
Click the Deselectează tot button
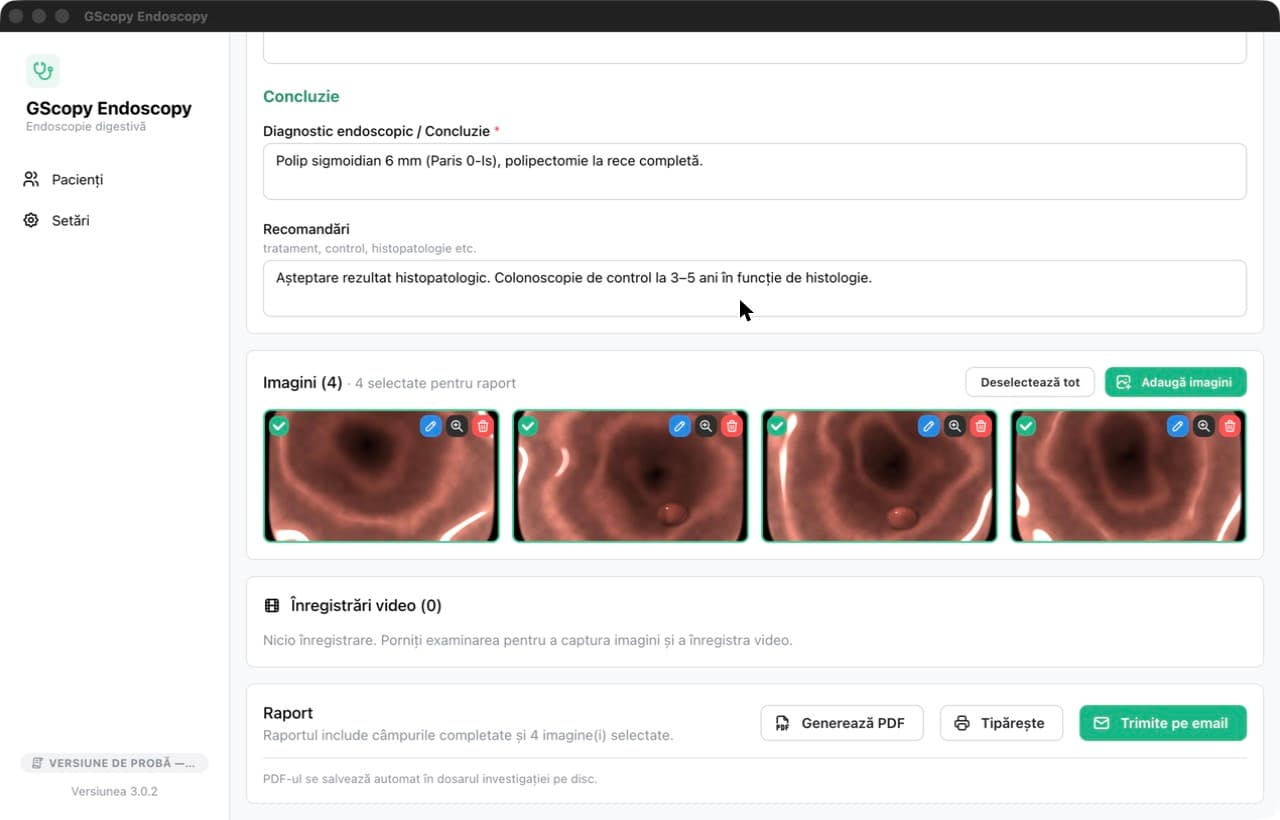pos(1030,382)
